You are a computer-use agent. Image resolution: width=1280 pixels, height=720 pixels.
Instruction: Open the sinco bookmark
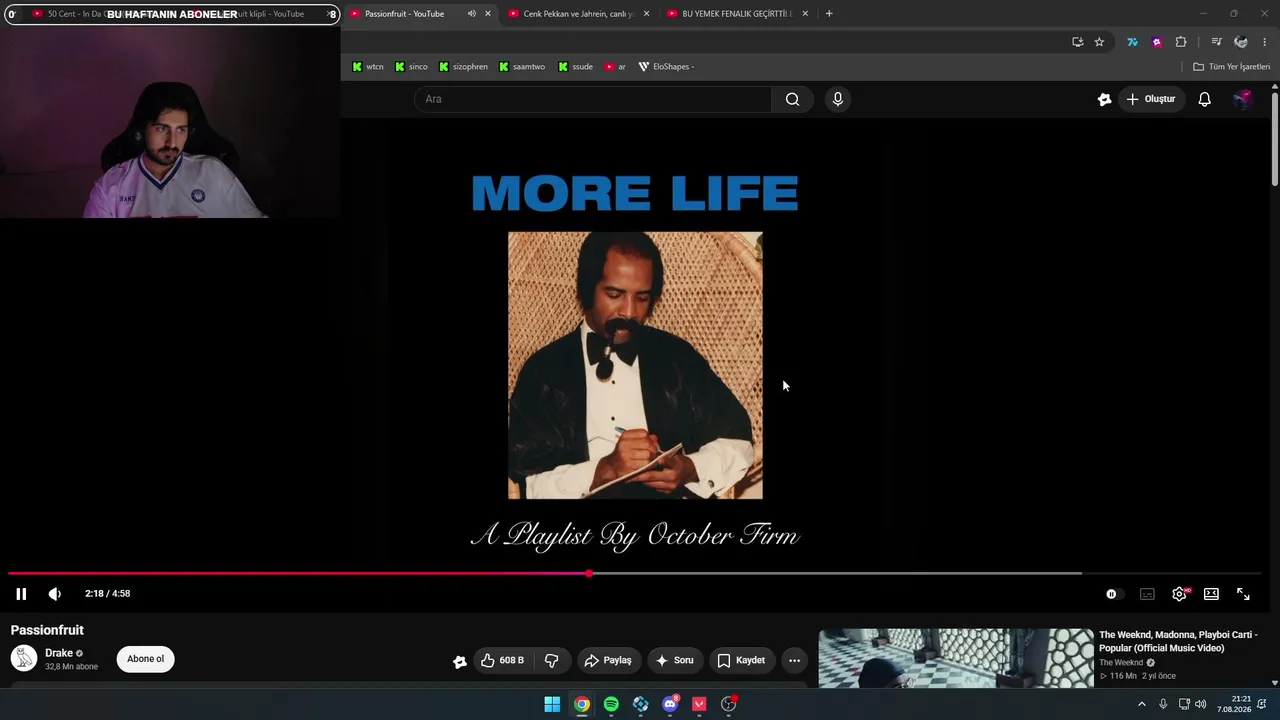click(x=411, y=67)
